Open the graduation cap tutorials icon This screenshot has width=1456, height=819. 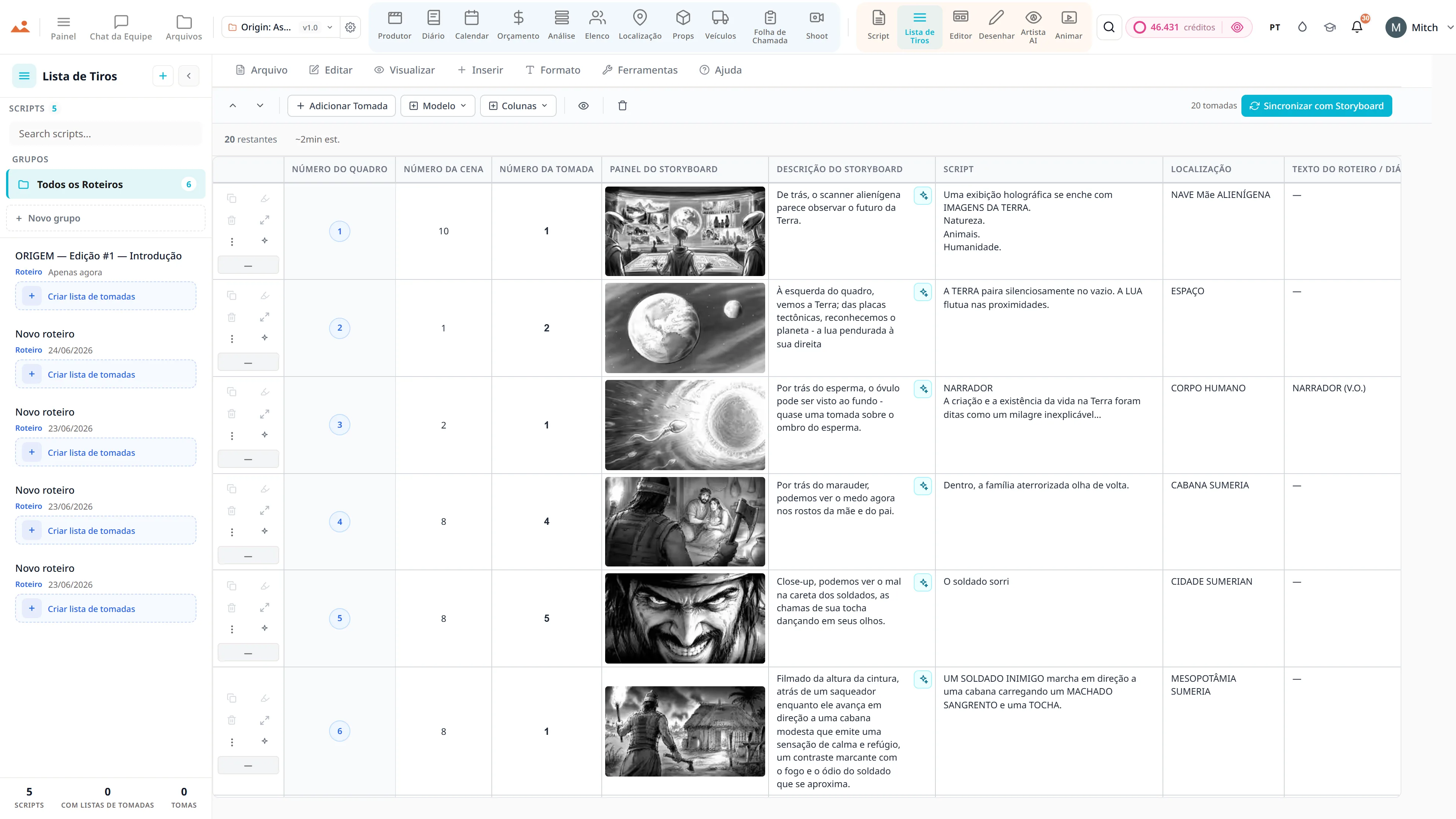point(1330,27)
